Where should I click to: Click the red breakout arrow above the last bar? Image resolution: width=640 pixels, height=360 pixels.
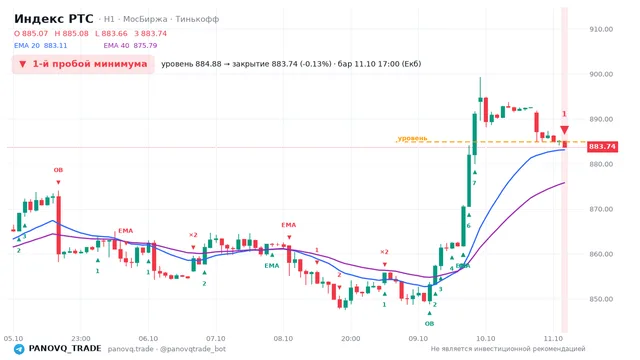point(564,130)
